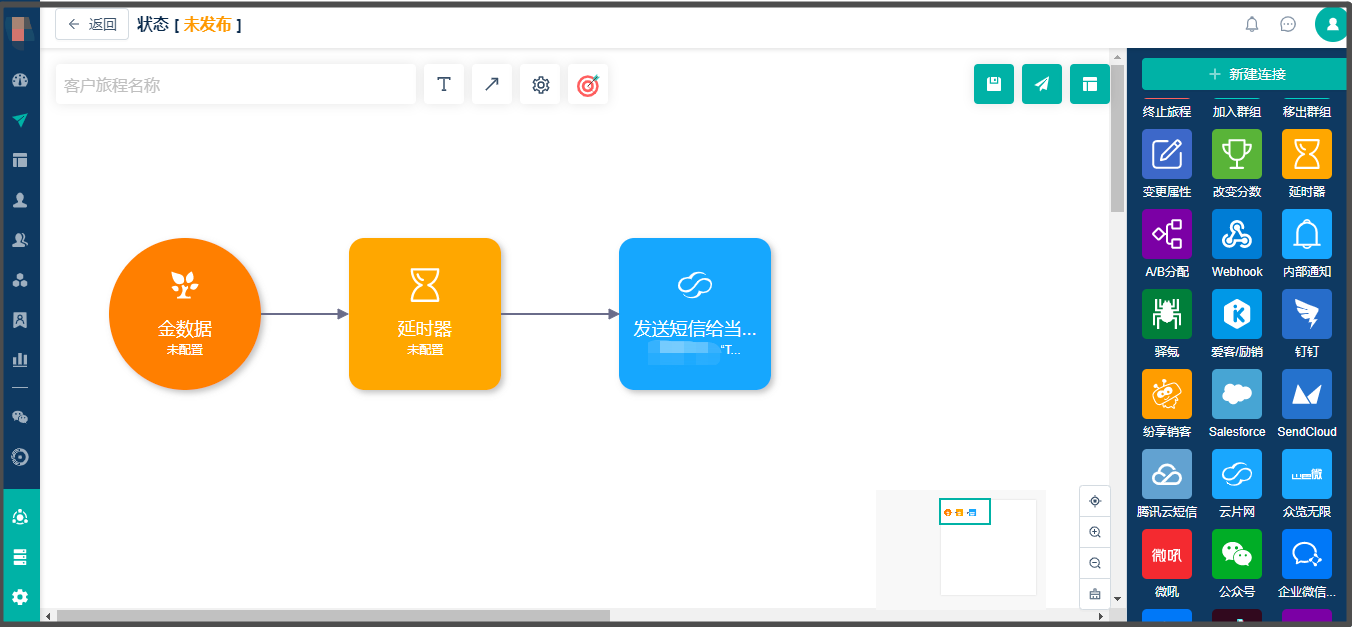
Task: Open chat messages icon in header
Action: [x=1288, y=24]
